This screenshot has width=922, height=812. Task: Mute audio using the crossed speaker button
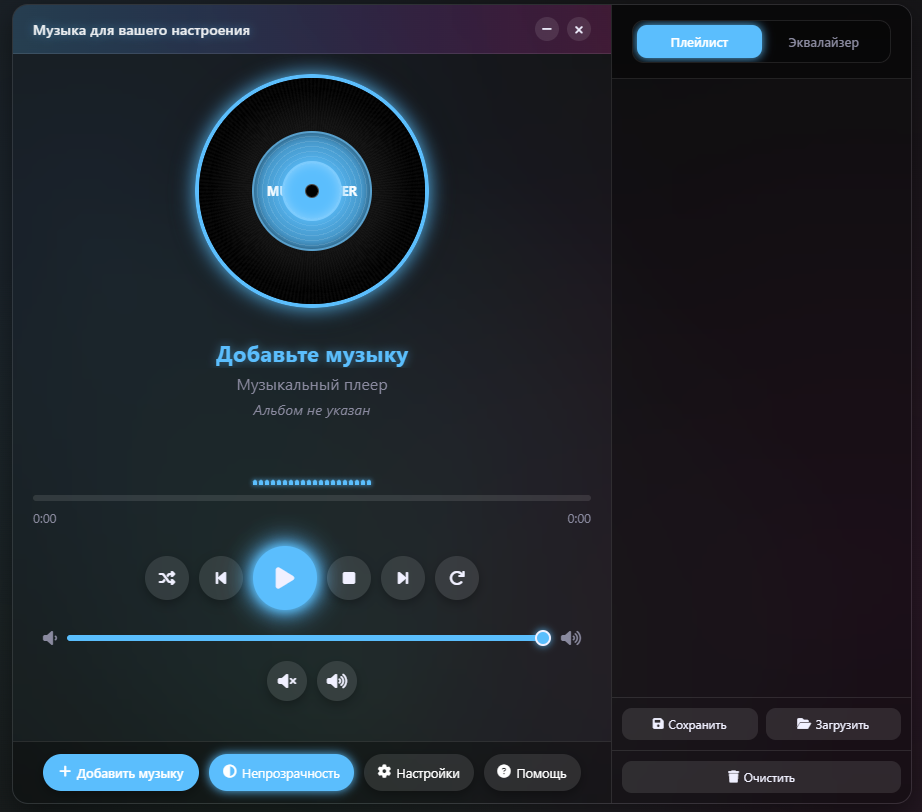(x=287, y=681)
